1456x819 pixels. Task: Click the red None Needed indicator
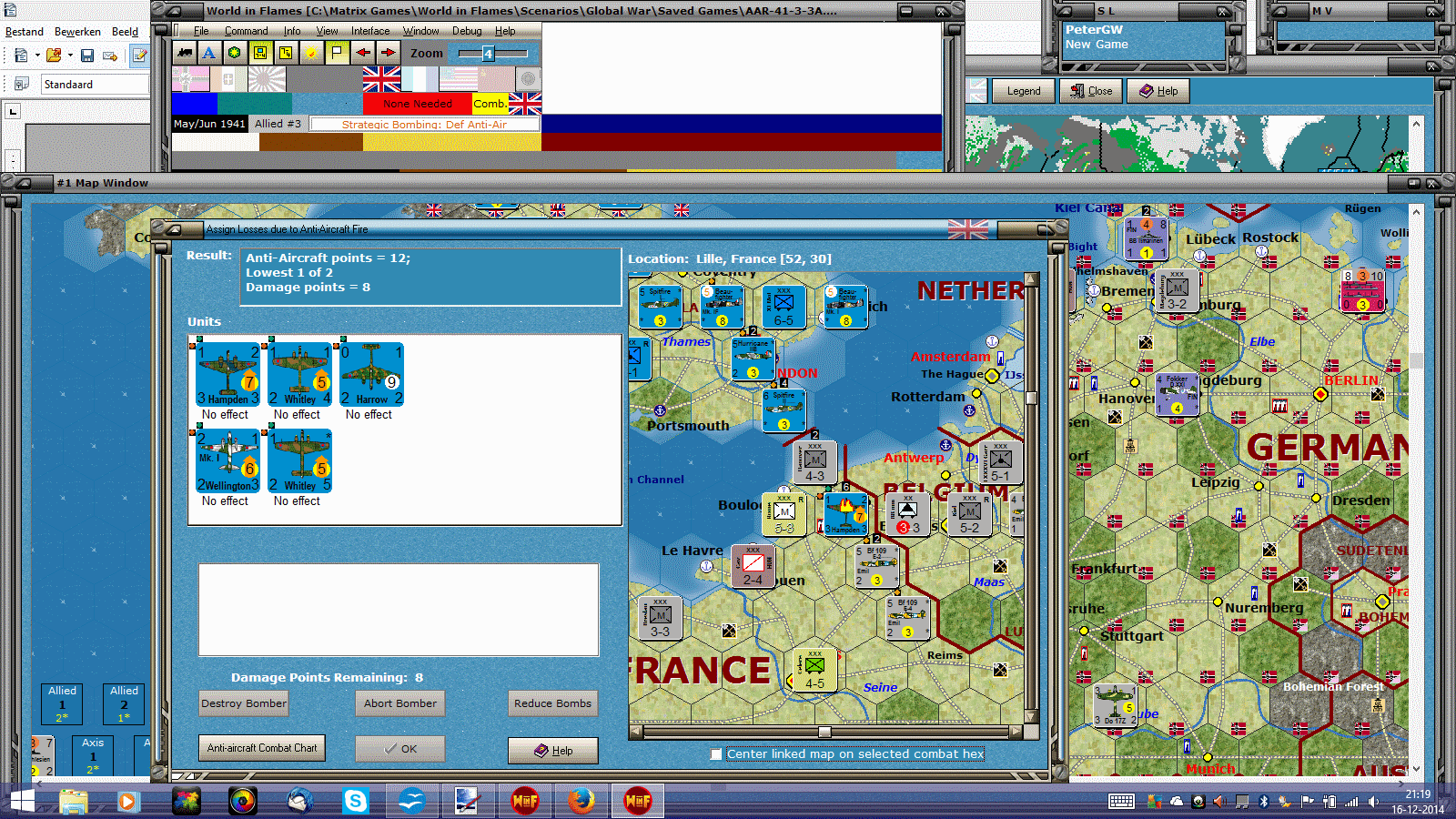point(417,104)
